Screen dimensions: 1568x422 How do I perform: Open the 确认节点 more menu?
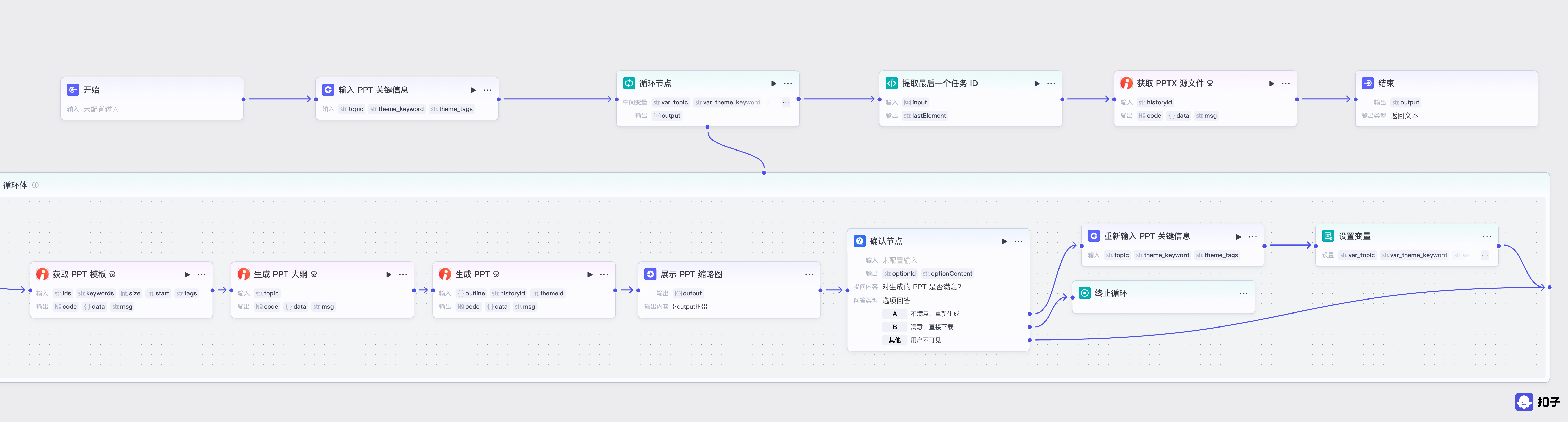[1018, 242]
